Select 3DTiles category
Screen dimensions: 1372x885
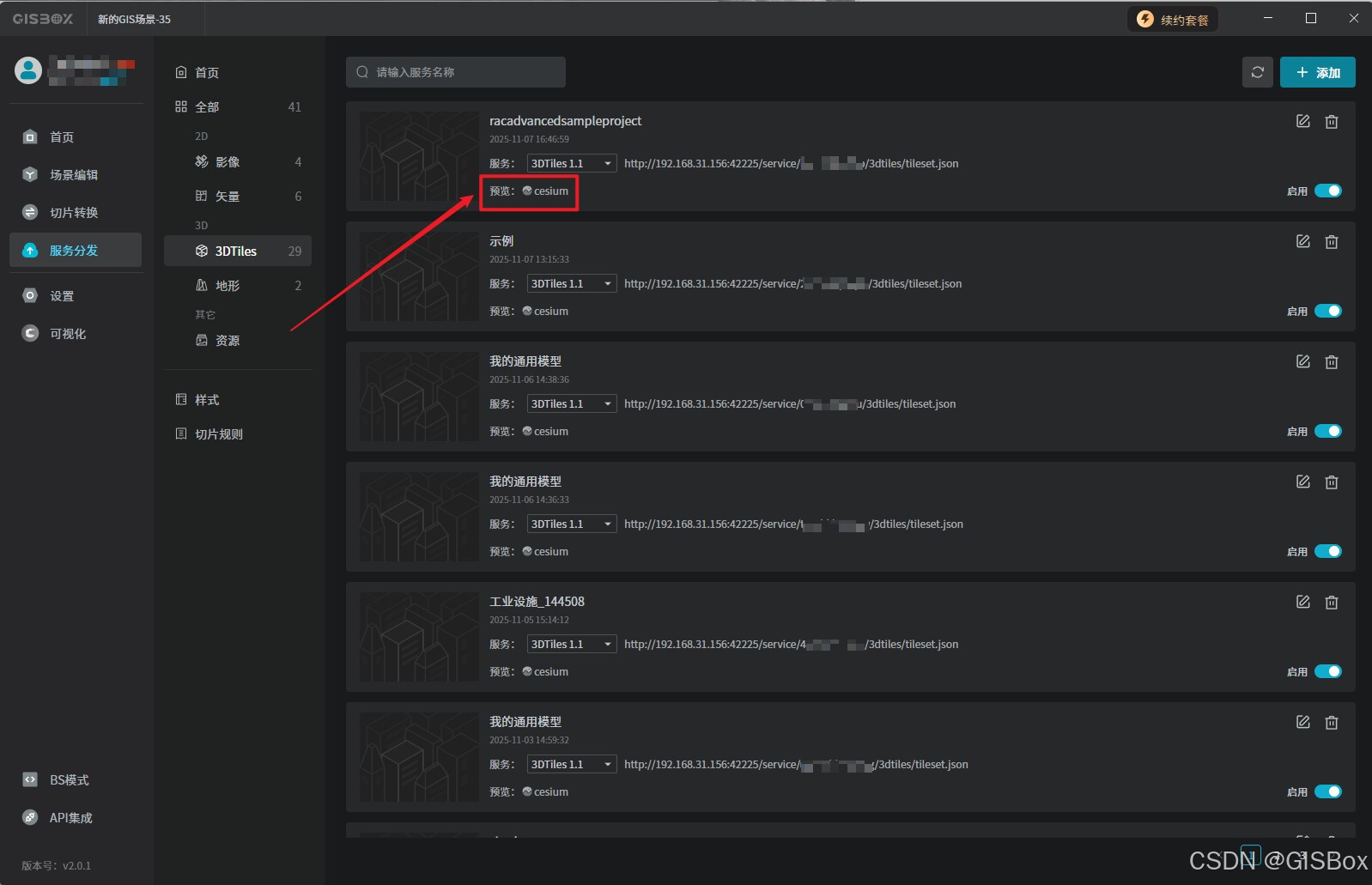[x=238, y=252]
